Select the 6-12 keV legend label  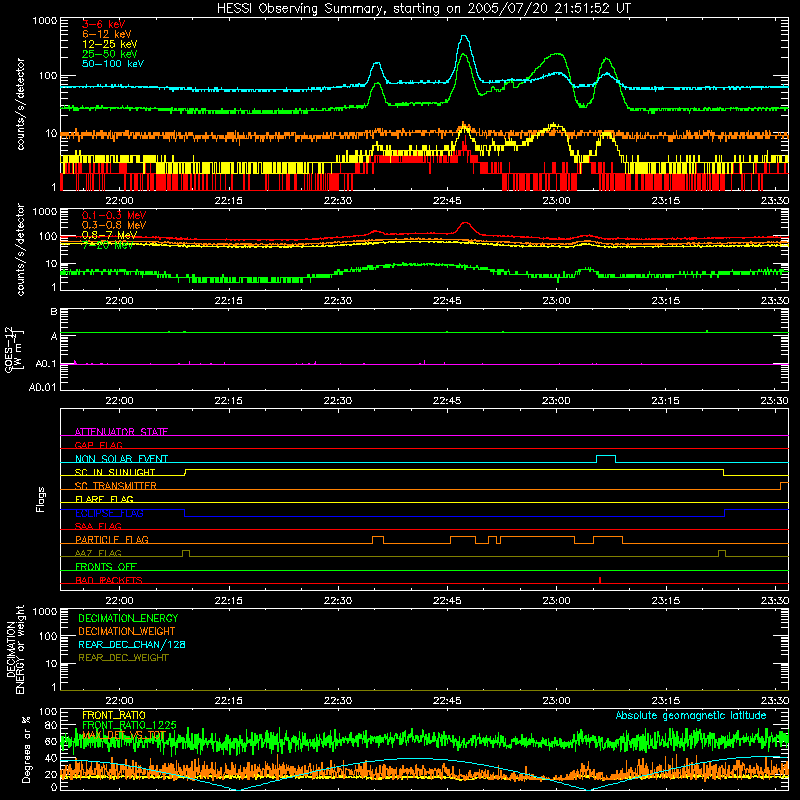click(x=107, y=34)
